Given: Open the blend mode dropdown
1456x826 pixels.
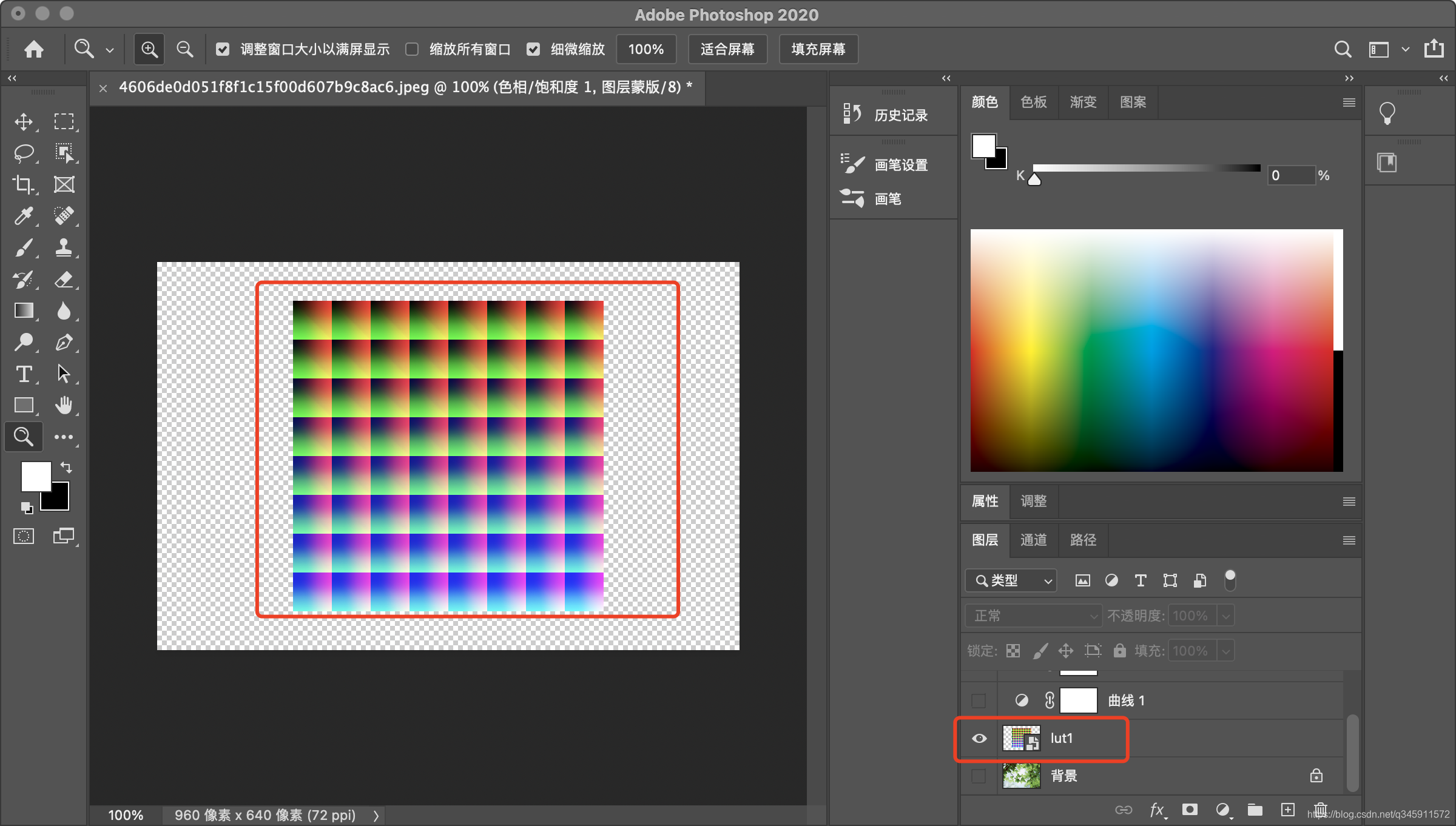Looking at the screenshot, I should coord(1033,616).
